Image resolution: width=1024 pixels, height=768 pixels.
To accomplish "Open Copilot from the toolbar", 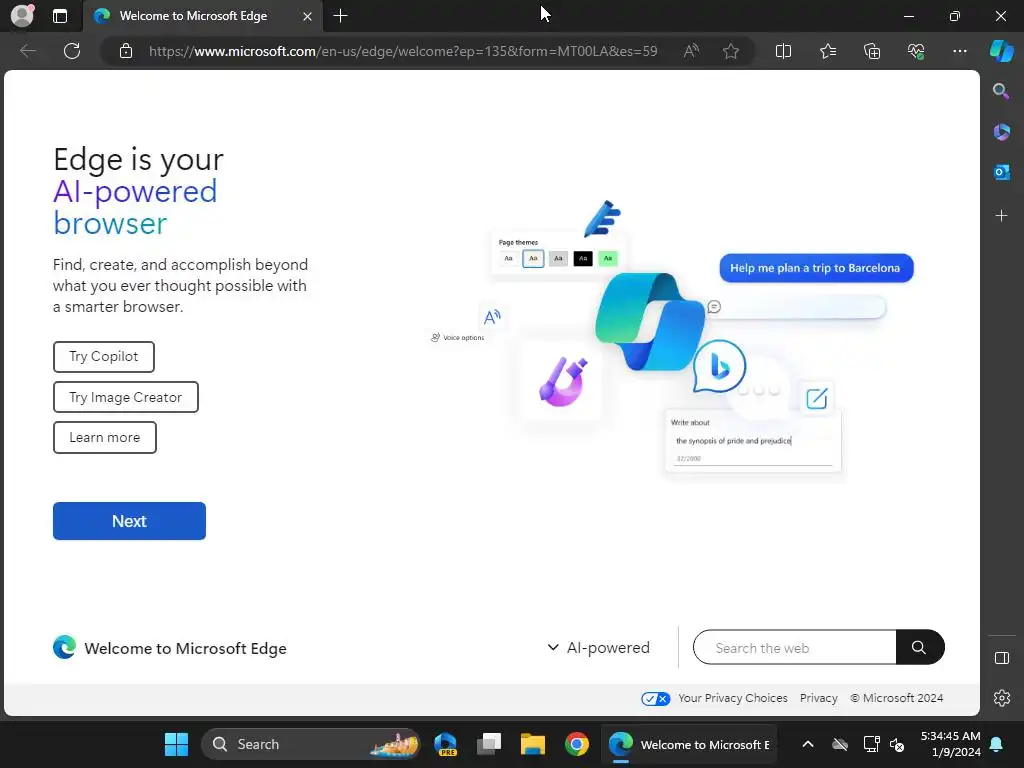I will (1001, 51).
